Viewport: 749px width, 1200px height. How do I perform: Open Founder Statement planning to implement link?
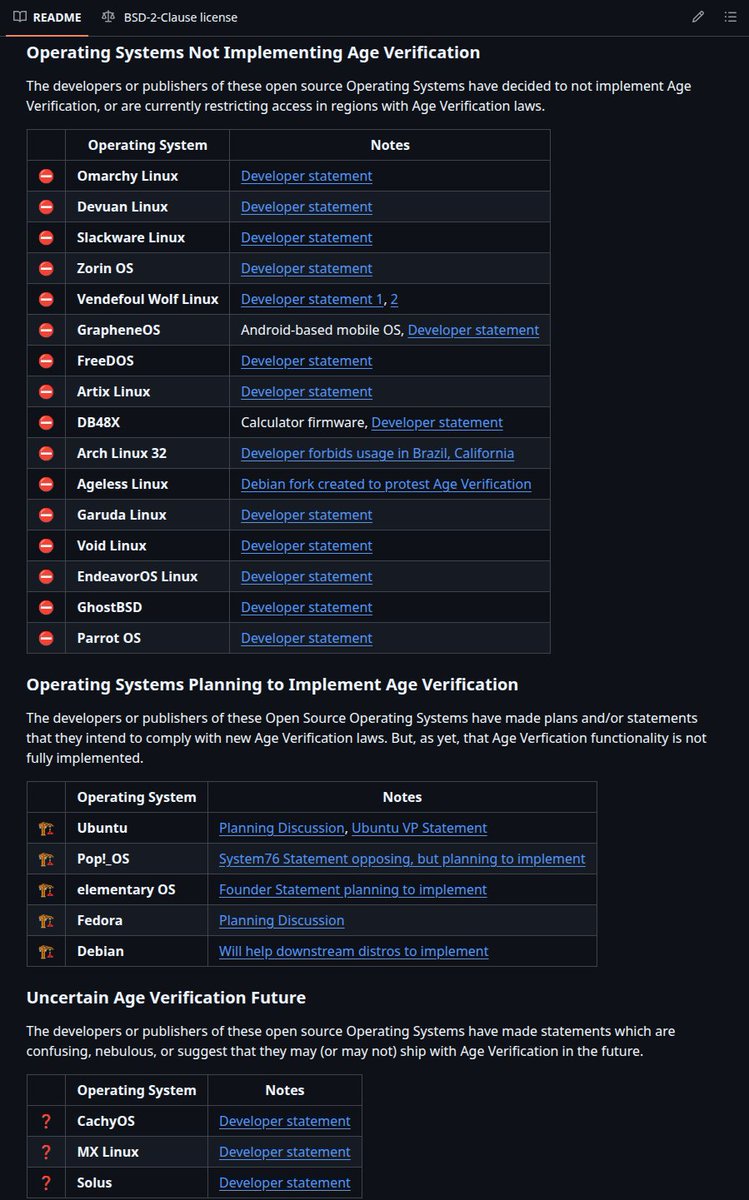(x=353, y=890)
